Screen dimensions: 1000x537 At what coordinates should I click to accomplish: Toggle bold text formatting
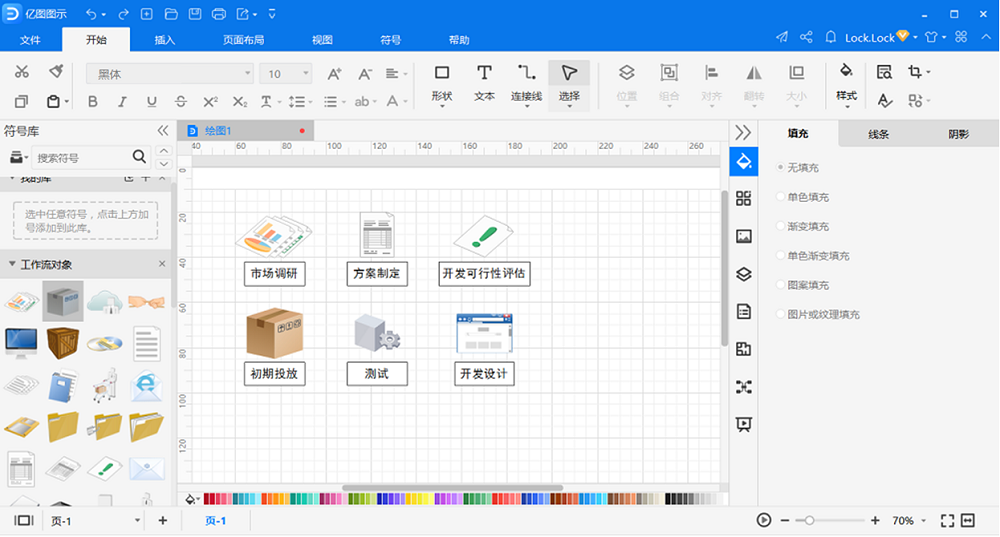pos(92,101)
